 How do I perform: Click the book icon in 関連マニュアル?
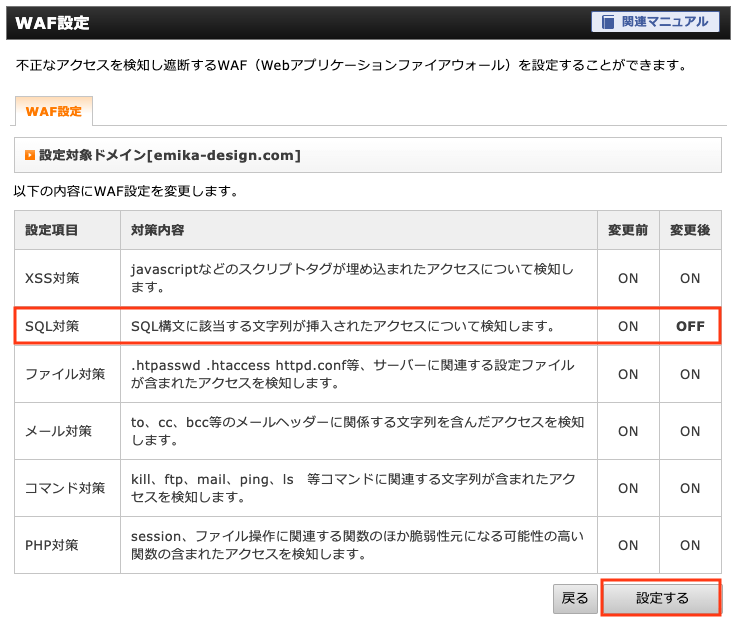tap(608, 22)
